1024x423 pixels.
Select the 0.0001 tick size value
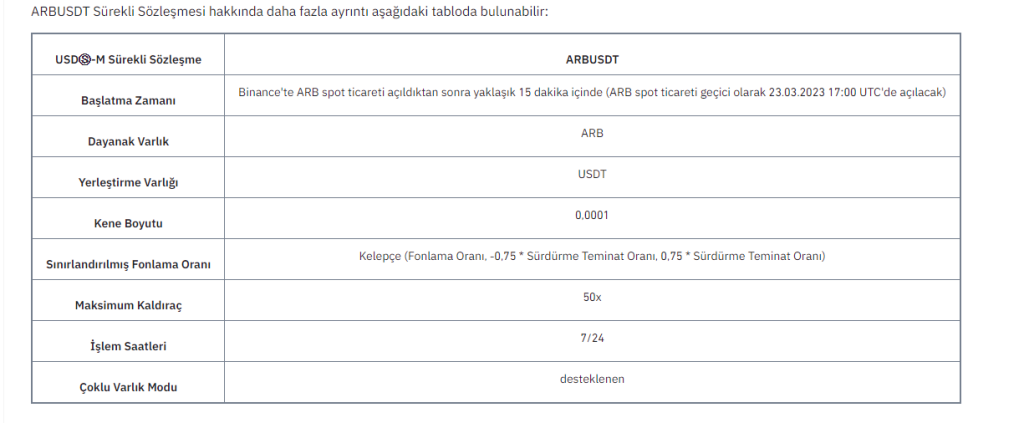(x=592, y=215)
